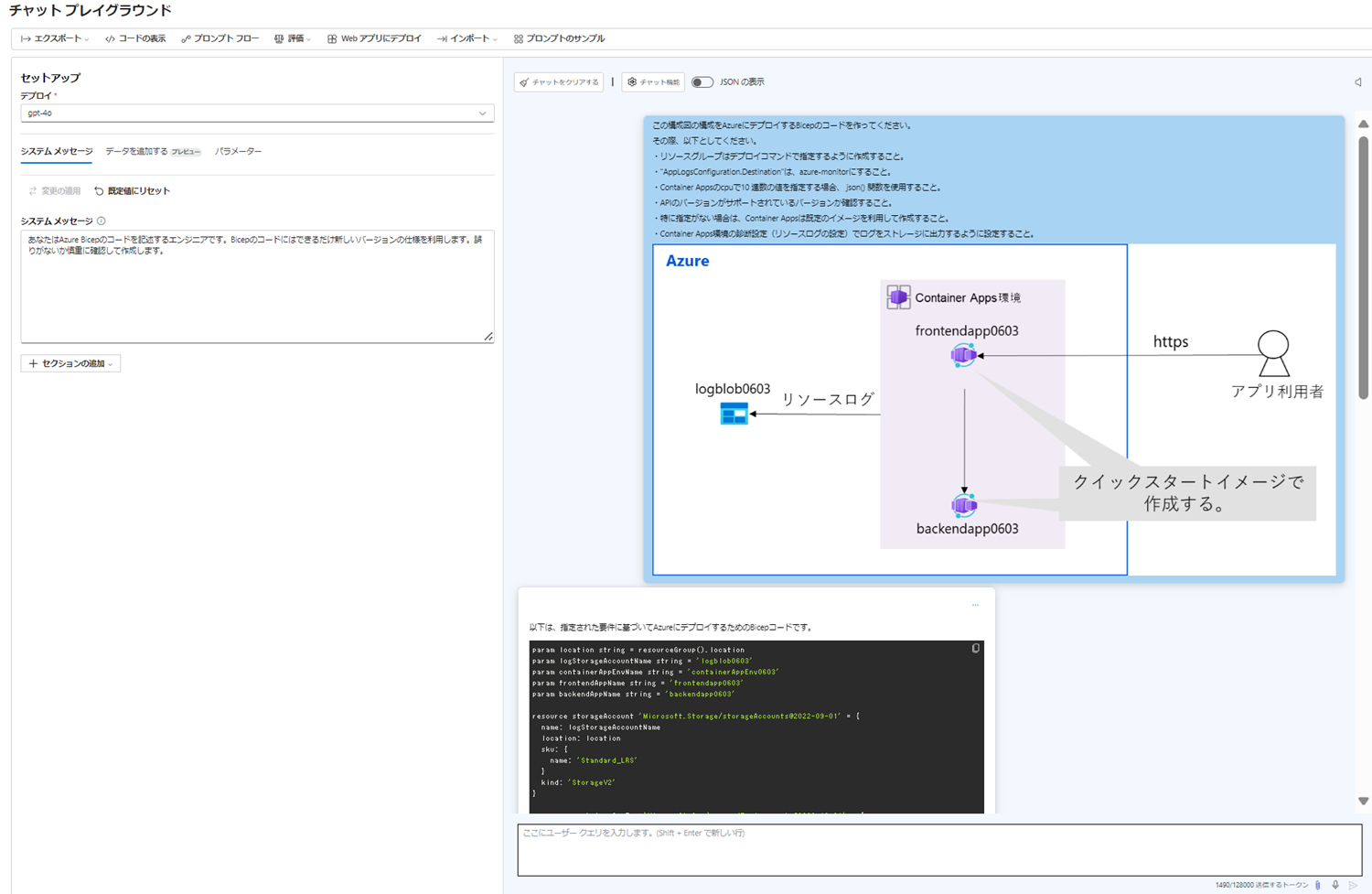Click the エクスポート arrow icon in the toolbar
Screen dimensions: 1372x894
26,38
